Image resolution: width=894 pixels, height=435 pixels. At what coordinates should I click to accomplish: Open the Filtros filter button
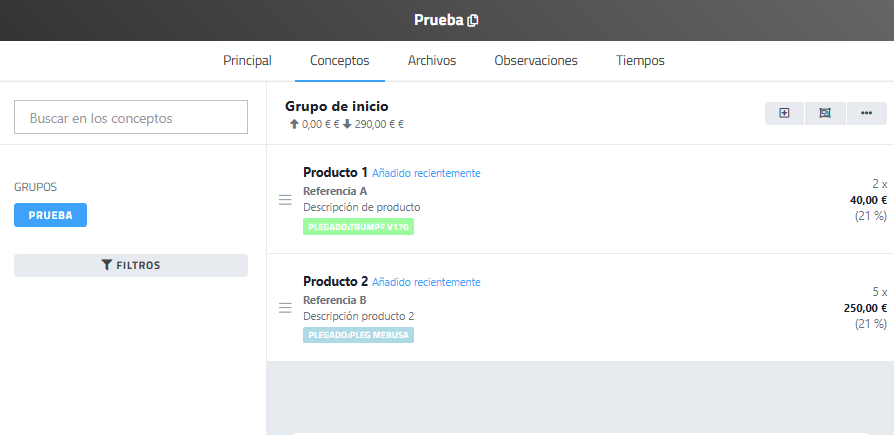131,265
